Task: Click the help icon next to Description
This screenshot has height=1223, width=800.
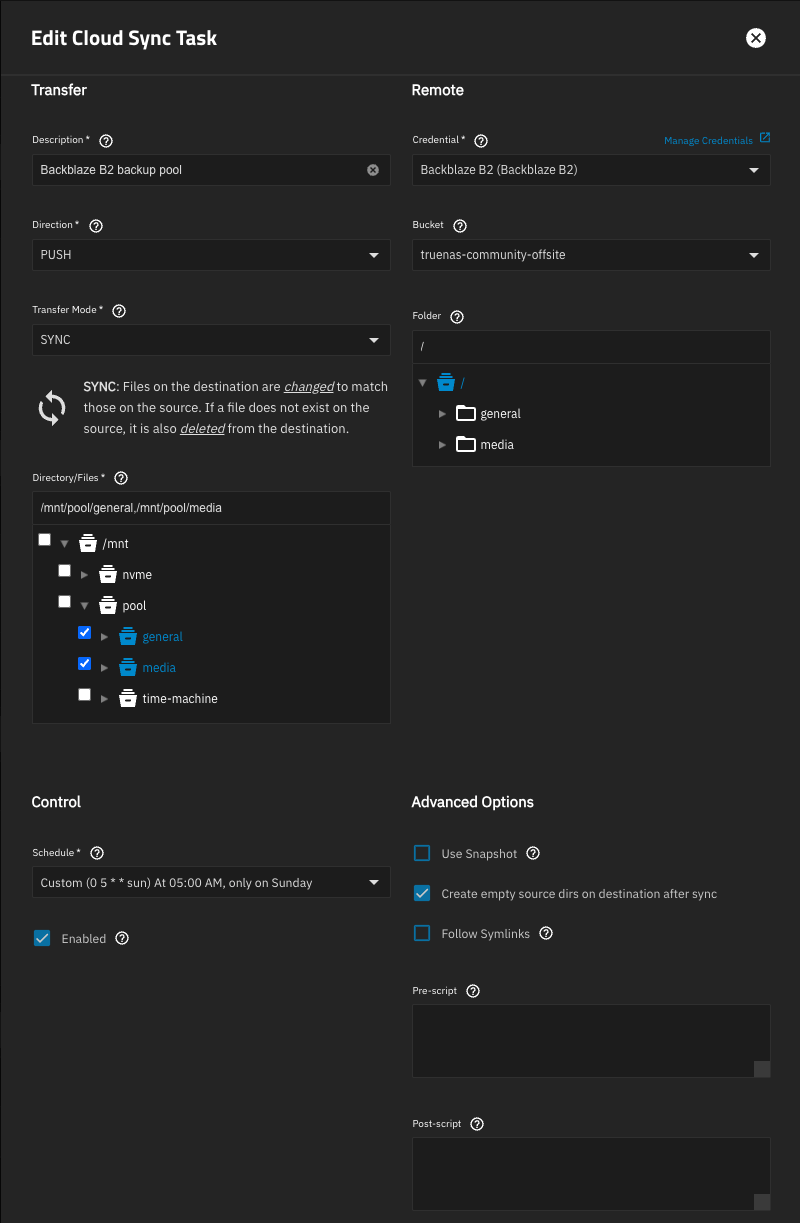Action: tap(107, 141)
